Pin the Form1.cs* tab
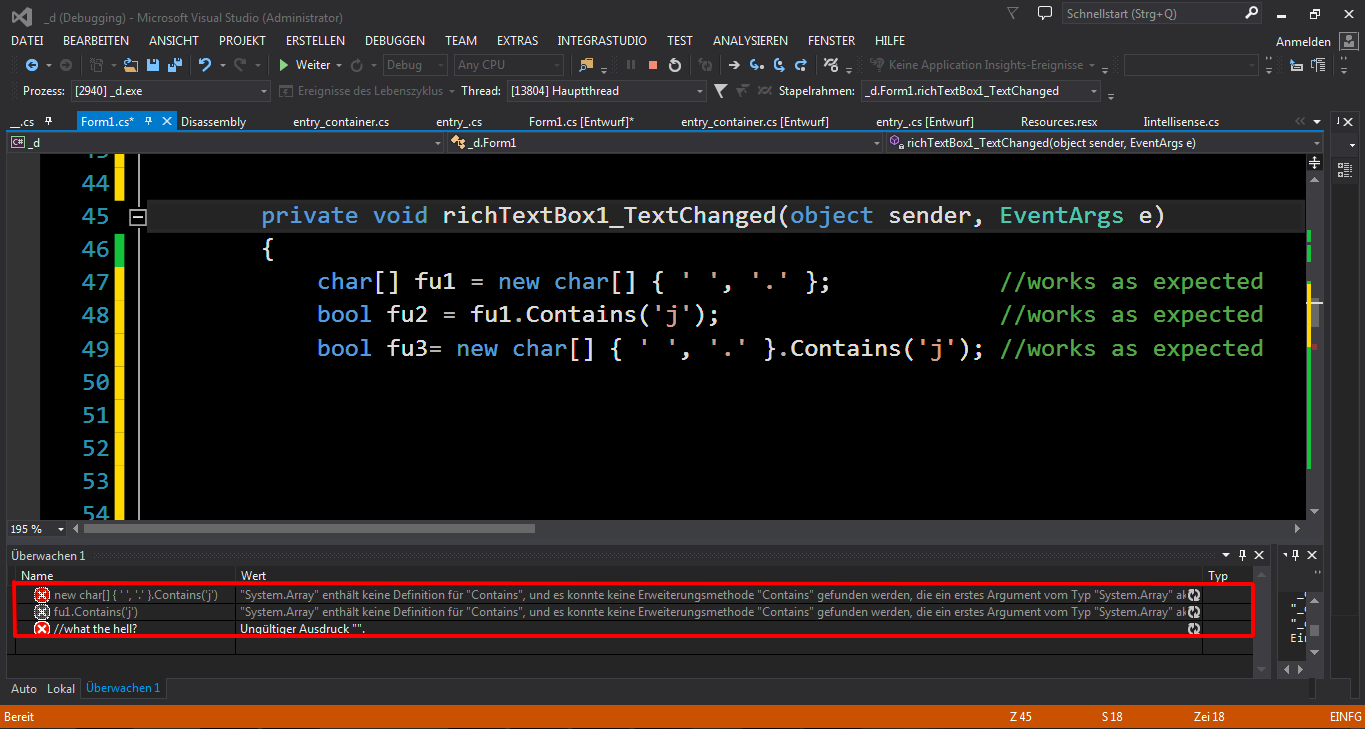Image resolution: width=1365 pixels, height=729 pixels. click(x=148, y=122)
